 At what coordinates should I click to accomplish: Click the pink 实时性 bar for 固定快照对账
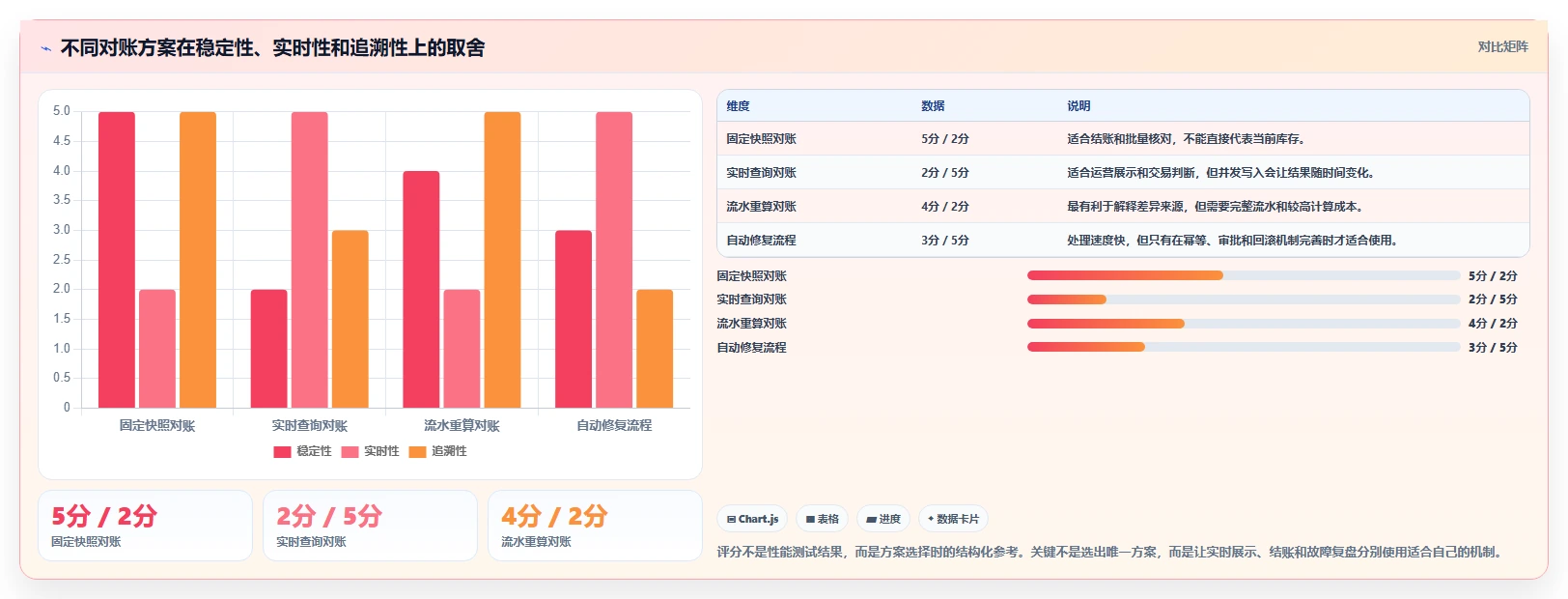[x=157, y=349]
